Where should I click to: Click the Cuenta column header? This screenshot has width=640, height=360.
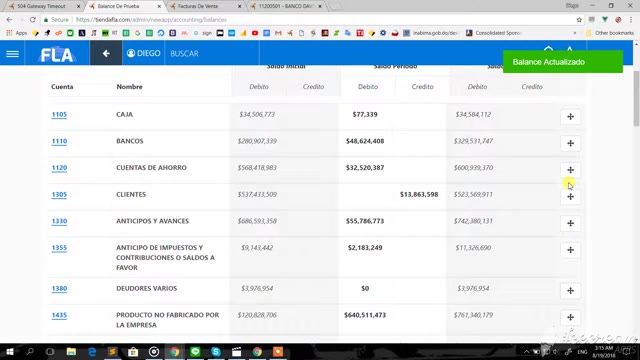click(62, 87)
